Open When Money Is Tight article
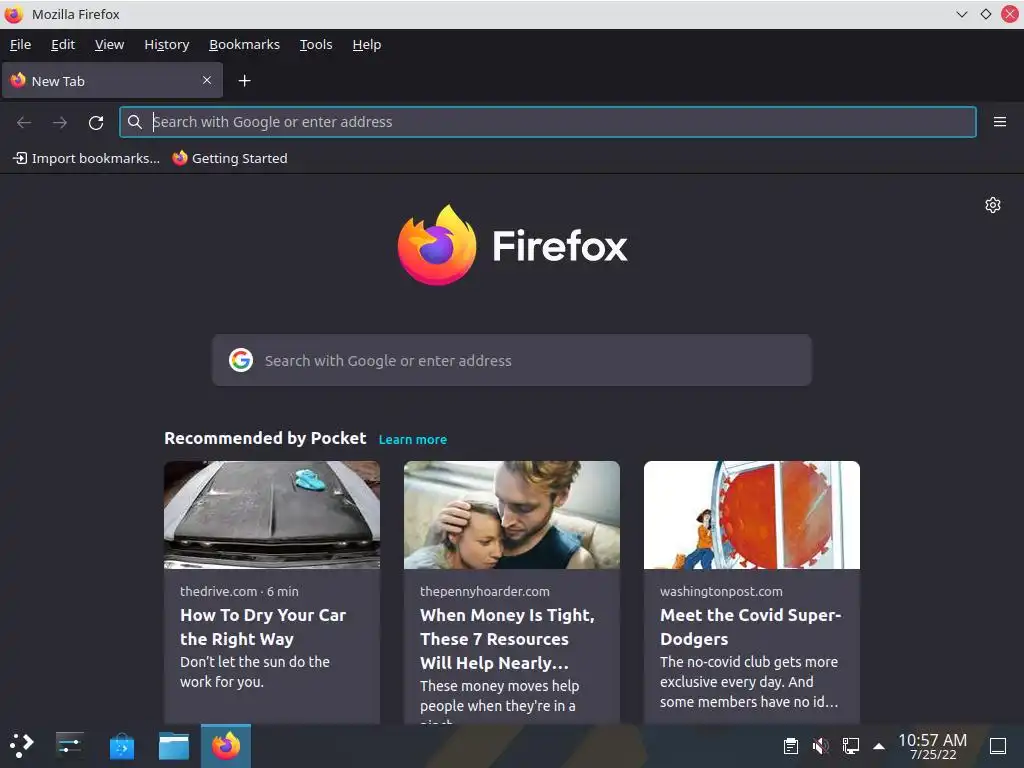The width and height of the screenshot is (1024, 768). (507, 639)
